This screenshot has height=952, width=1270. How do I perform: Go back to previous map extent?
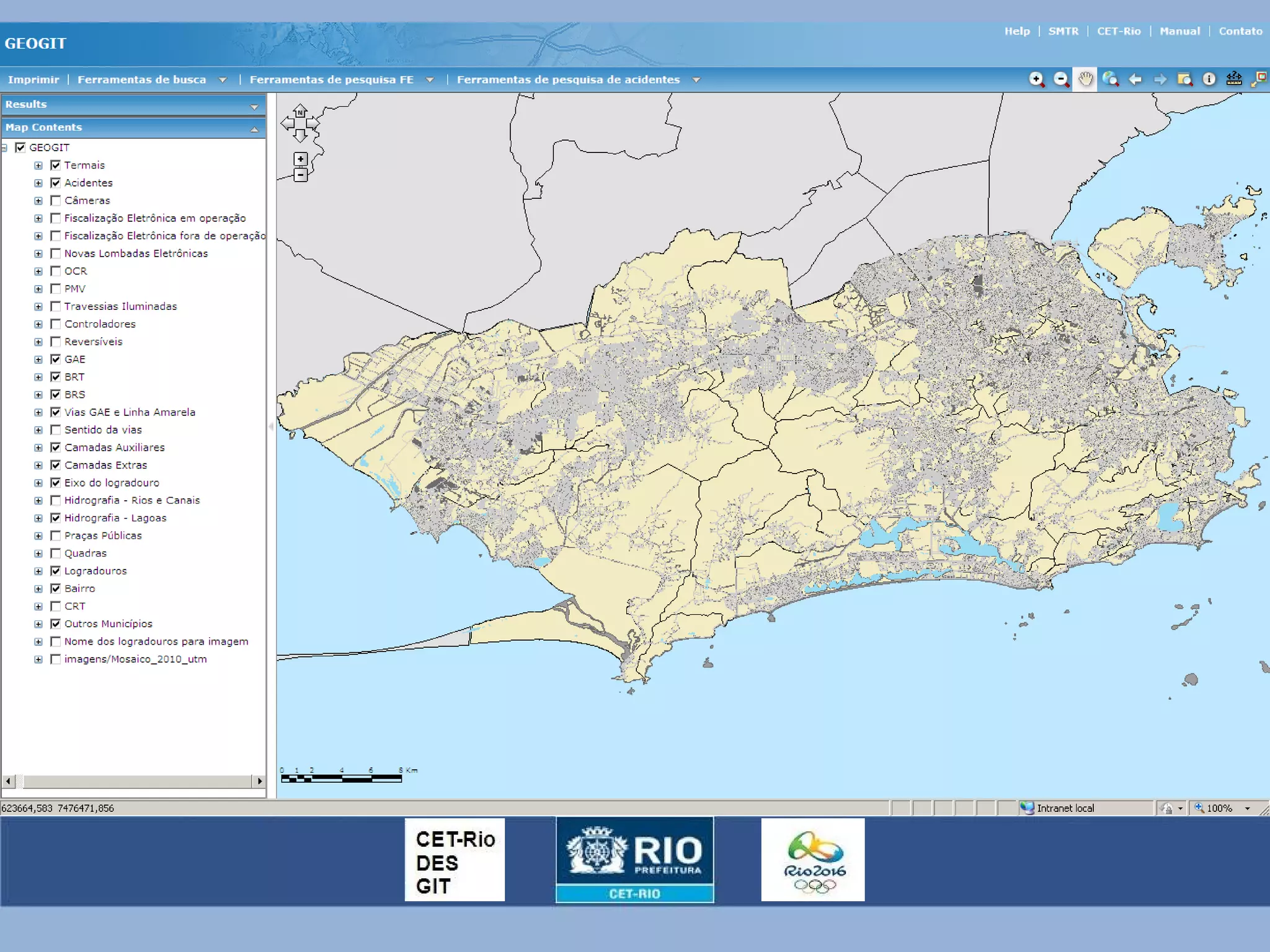pos(1135,79)
